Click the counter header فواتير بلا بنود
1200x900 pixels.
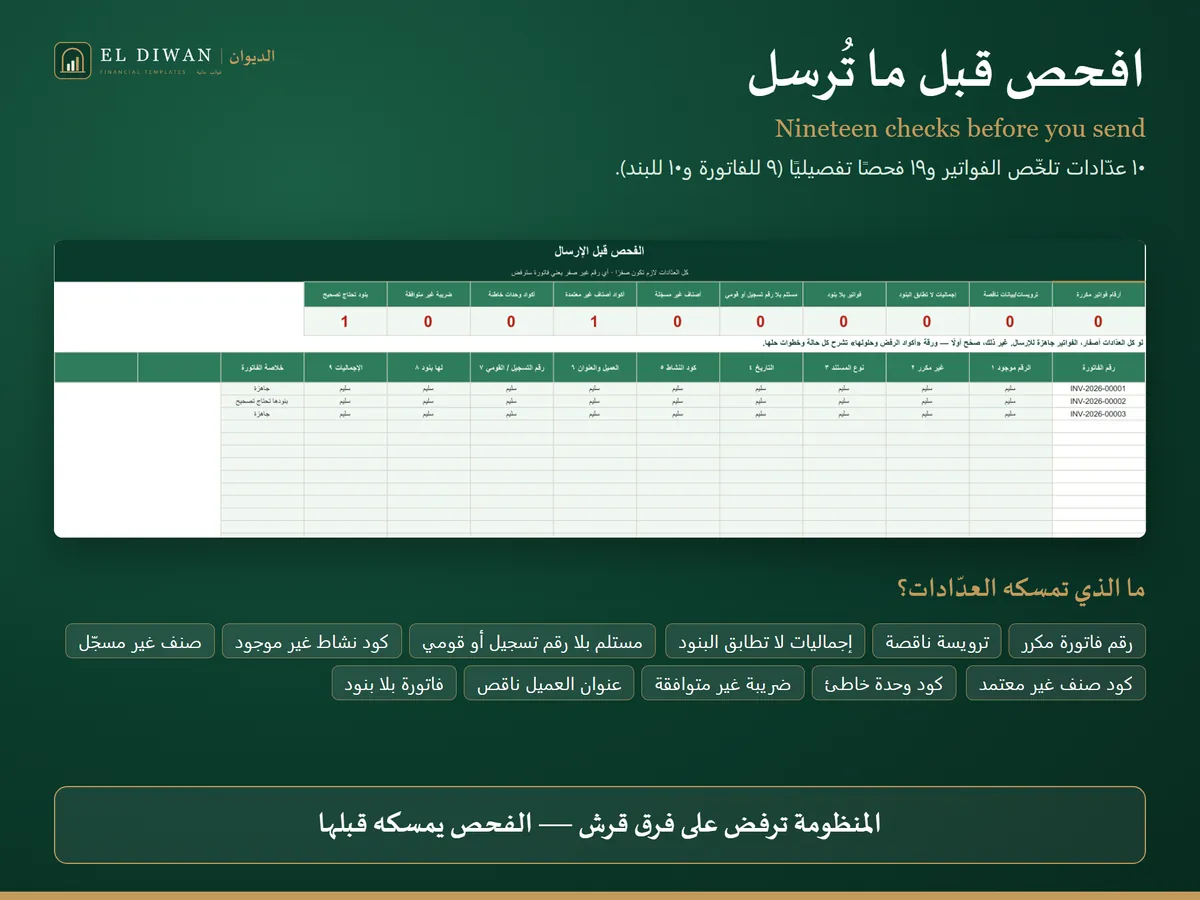coord(844,295)
